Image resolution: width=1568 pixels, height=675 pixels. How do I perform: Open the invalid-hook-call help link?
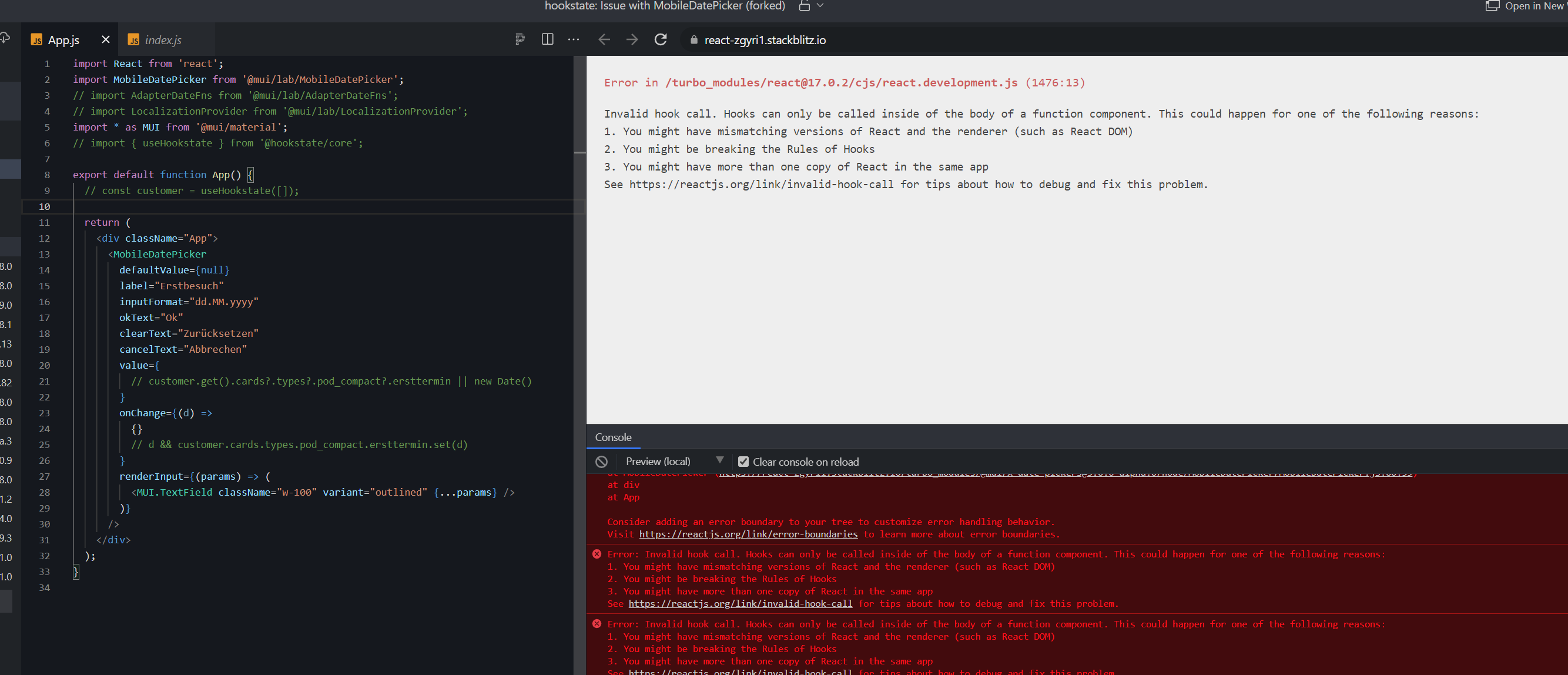point(740,604)
